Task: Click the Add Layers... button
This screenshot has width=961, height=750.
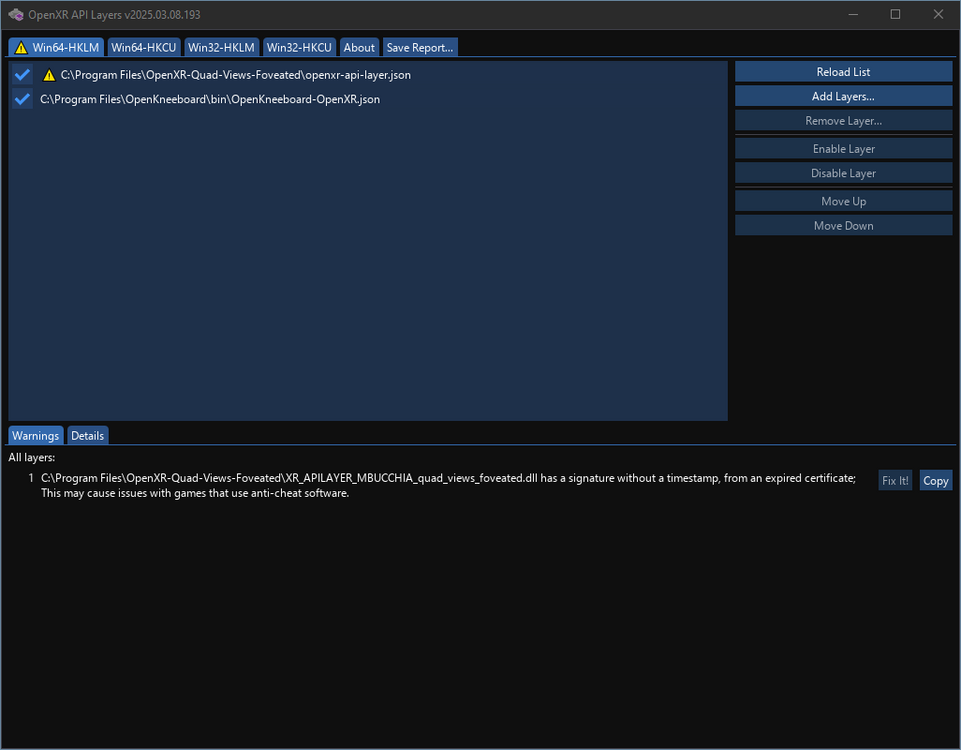Action: [x=843, y=96]
